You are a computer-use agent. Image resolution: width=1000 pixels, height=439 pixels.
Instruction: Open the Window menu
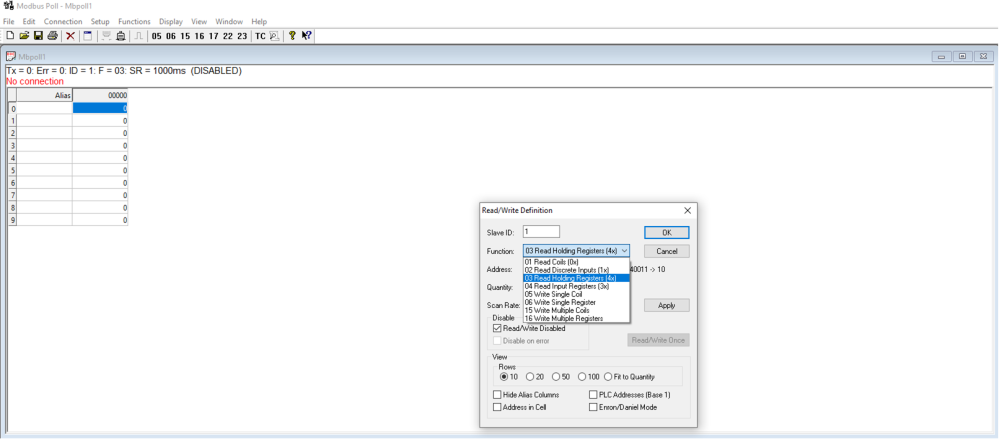(229, 21)
